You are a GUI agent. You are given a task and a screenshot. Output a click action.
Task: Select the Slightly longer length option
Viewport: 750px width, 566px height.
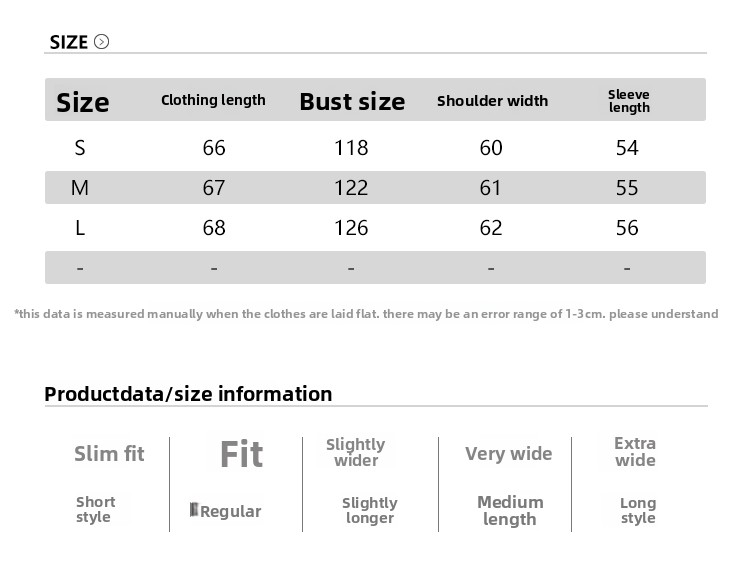(369, 510)
